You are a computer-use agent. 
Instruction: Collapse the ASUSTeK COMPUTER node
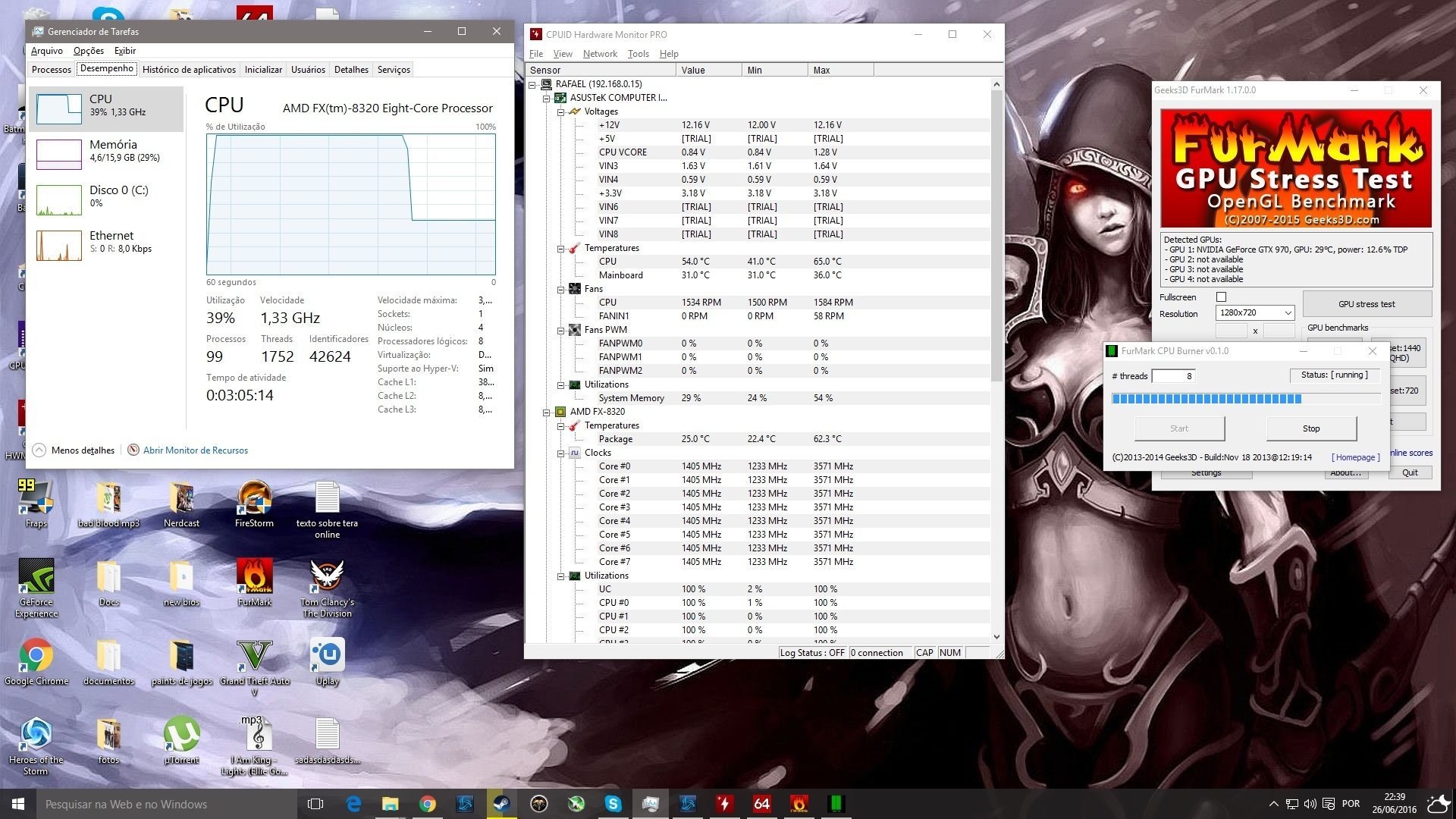click(x=547, y=98)
